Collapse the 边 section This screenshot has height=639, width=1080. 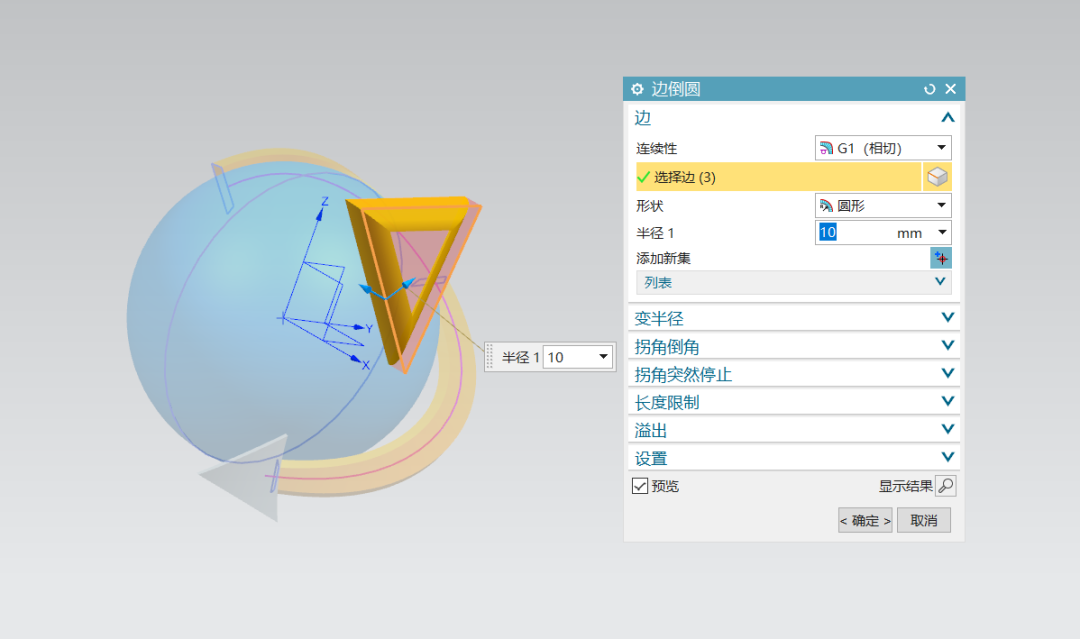click(946, 117)
